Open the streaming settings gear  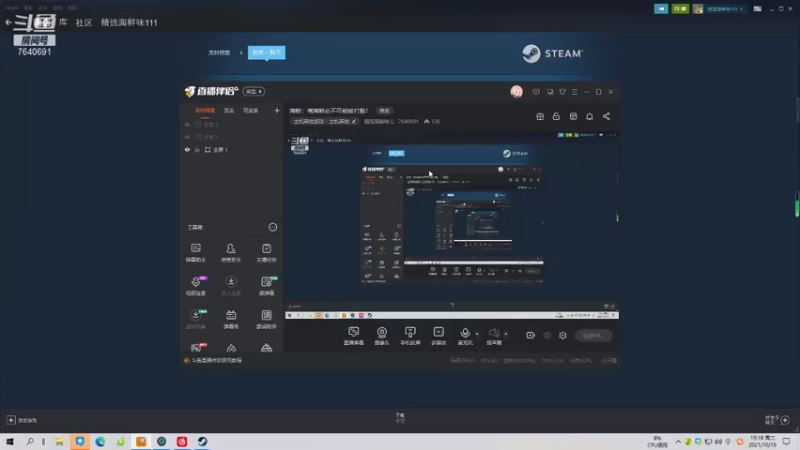[563, 335]
